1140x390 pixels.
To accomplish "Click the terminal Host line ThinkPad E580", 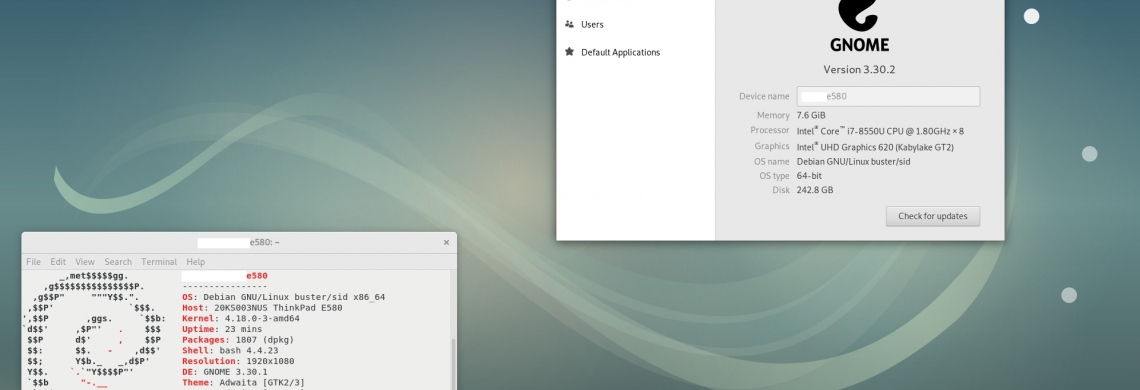I will pyautogui.click(x=262, y=308).
